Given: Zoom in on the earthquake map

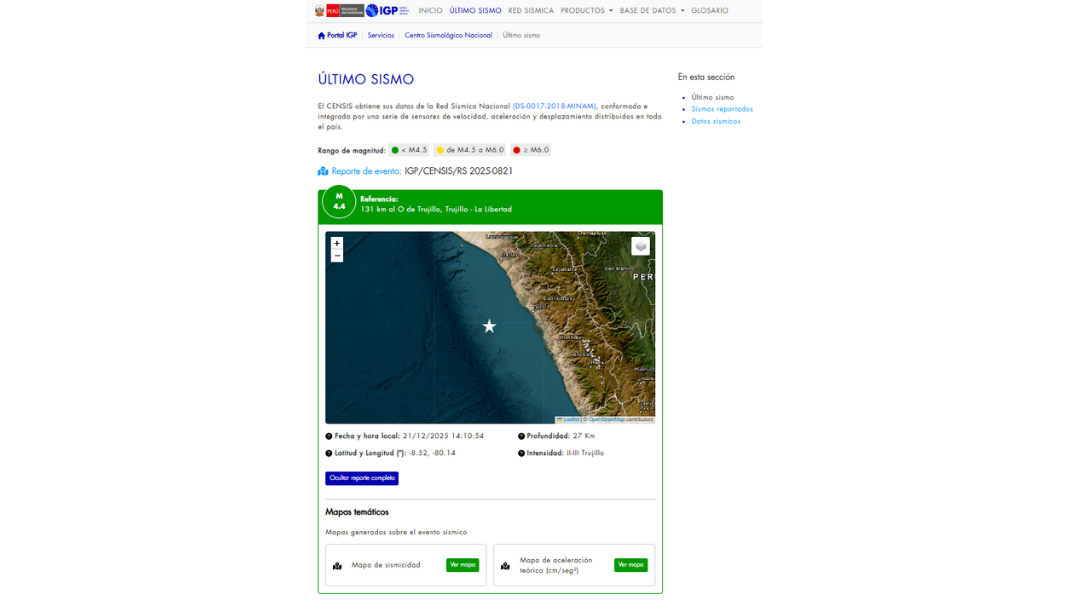Looking at the screenshot, I should (x=336, y=243).
